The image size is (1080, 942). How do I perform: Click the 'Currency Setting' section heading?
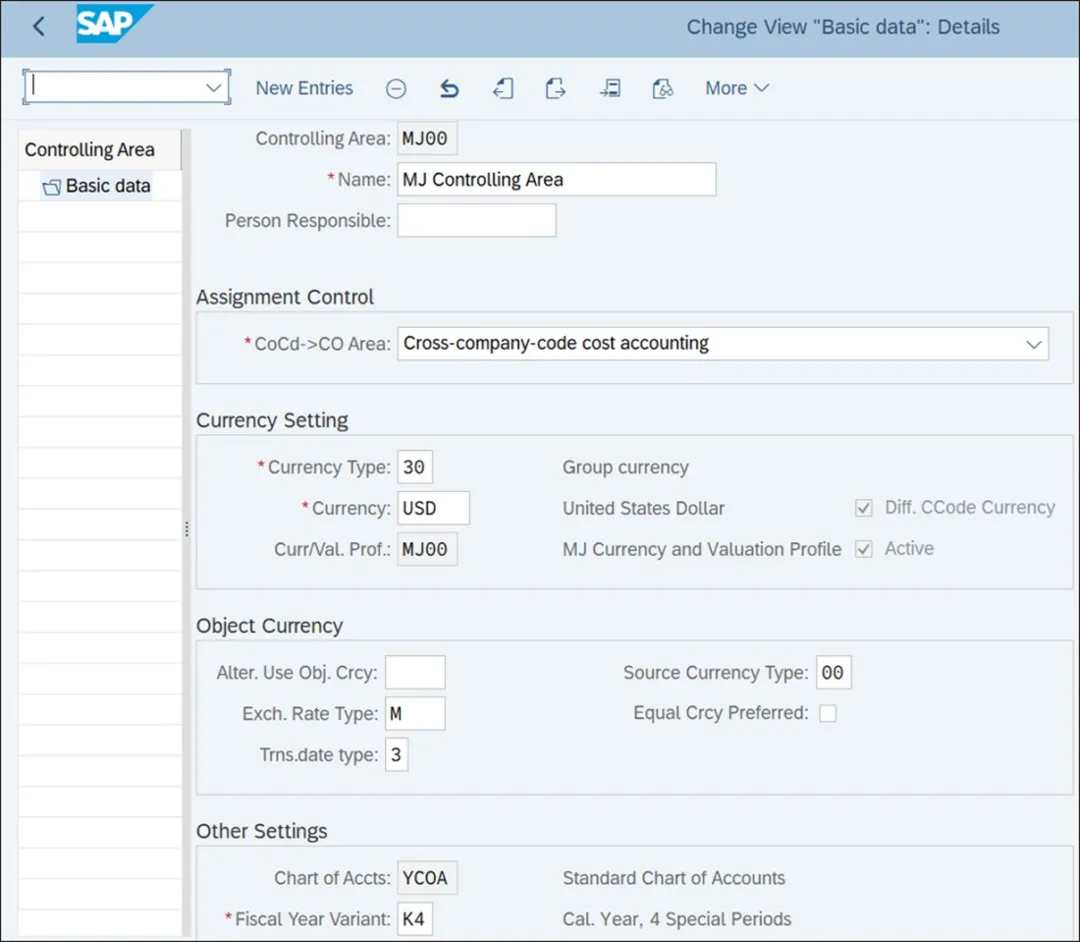[272, 420]
